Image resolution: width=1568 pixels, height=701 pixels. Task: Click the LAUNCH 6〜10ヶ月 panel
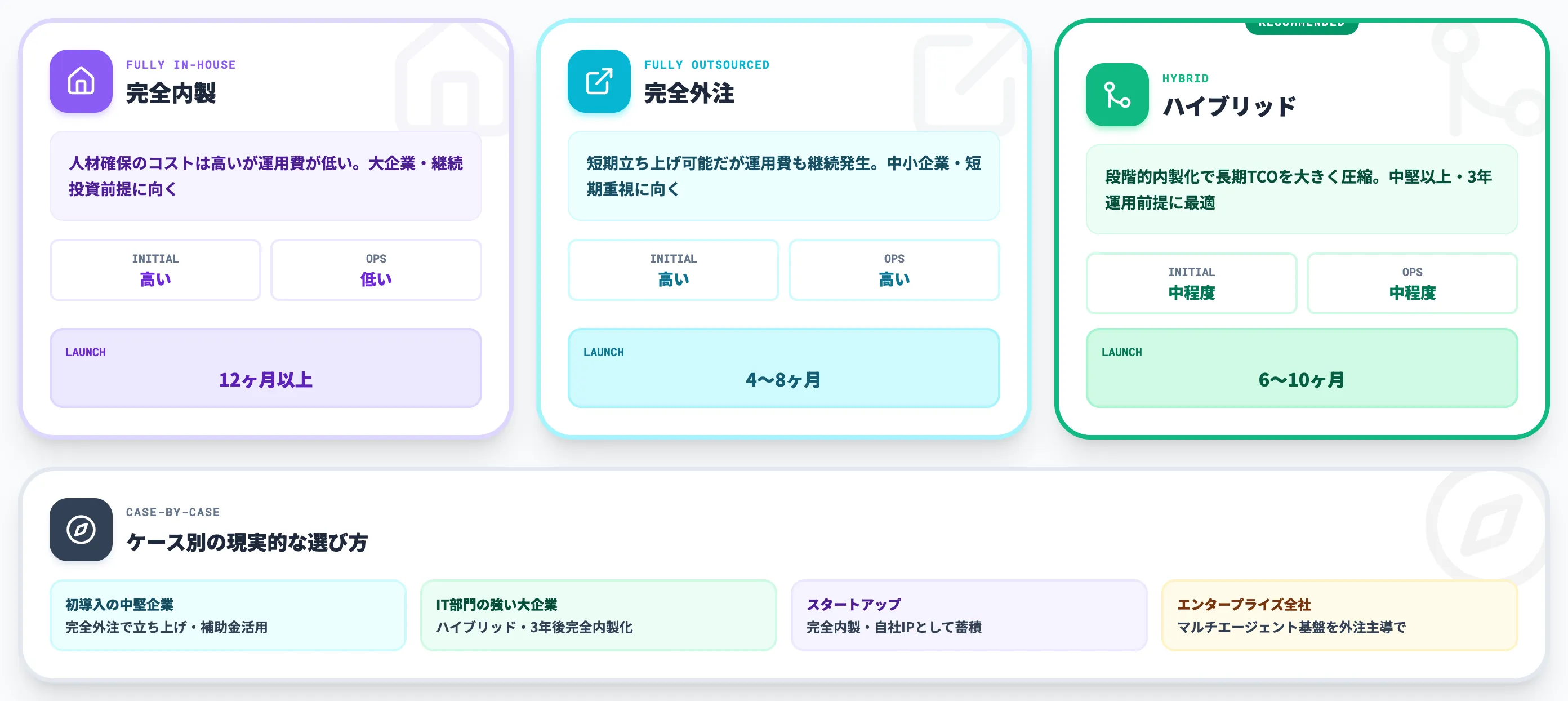pyautogui.click(x=1302, y=368)
